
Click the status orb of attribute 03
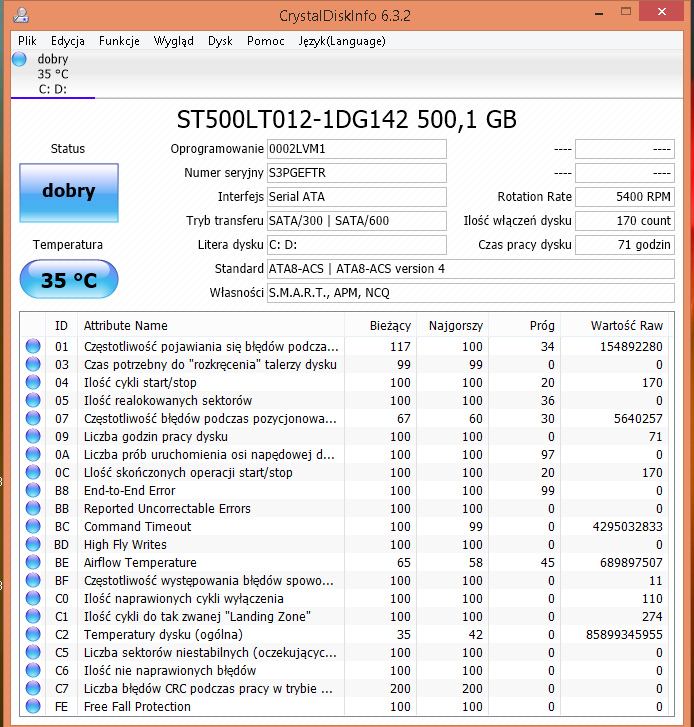33,364
